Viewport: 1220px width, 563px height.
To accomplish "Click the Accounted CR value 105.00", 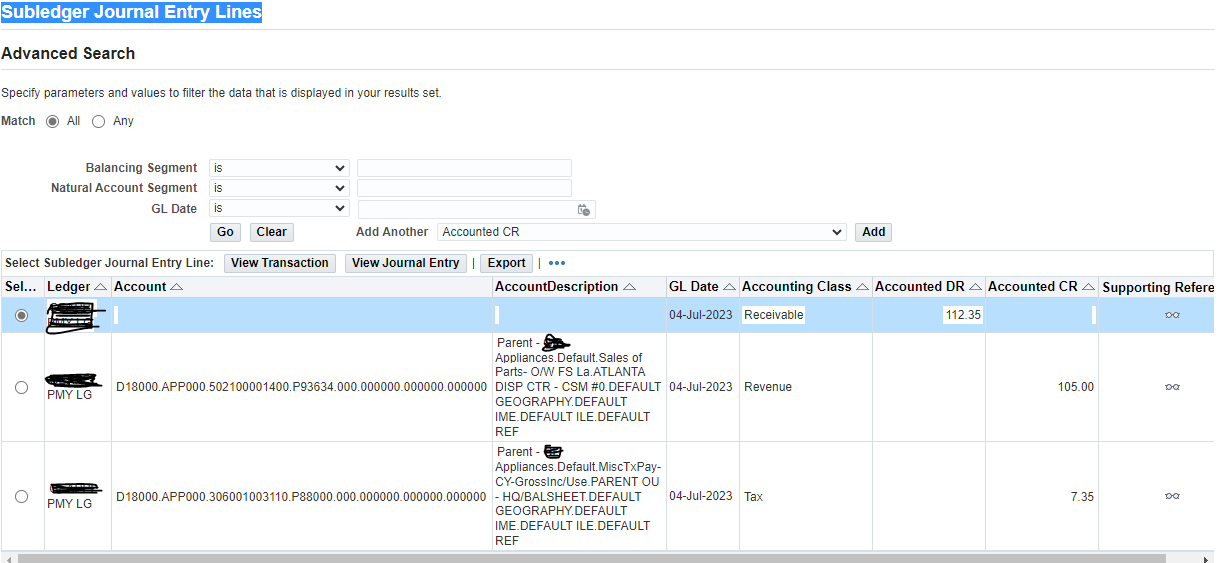I will click(x=1076, y=387).
